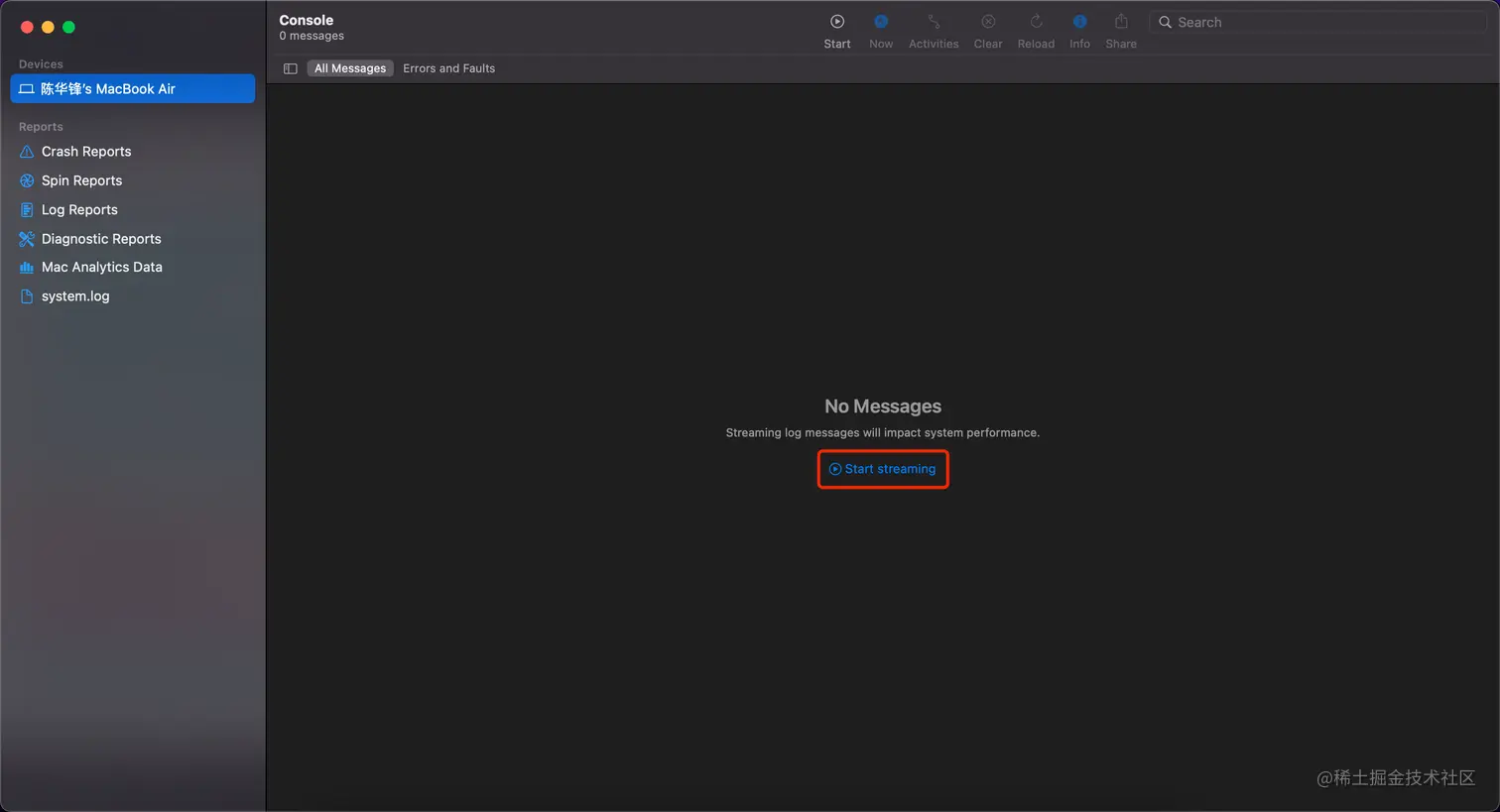Open the Share toolbar menu
The height and width of the screenshot is (812, 1500).
[x=1121, y=31]
